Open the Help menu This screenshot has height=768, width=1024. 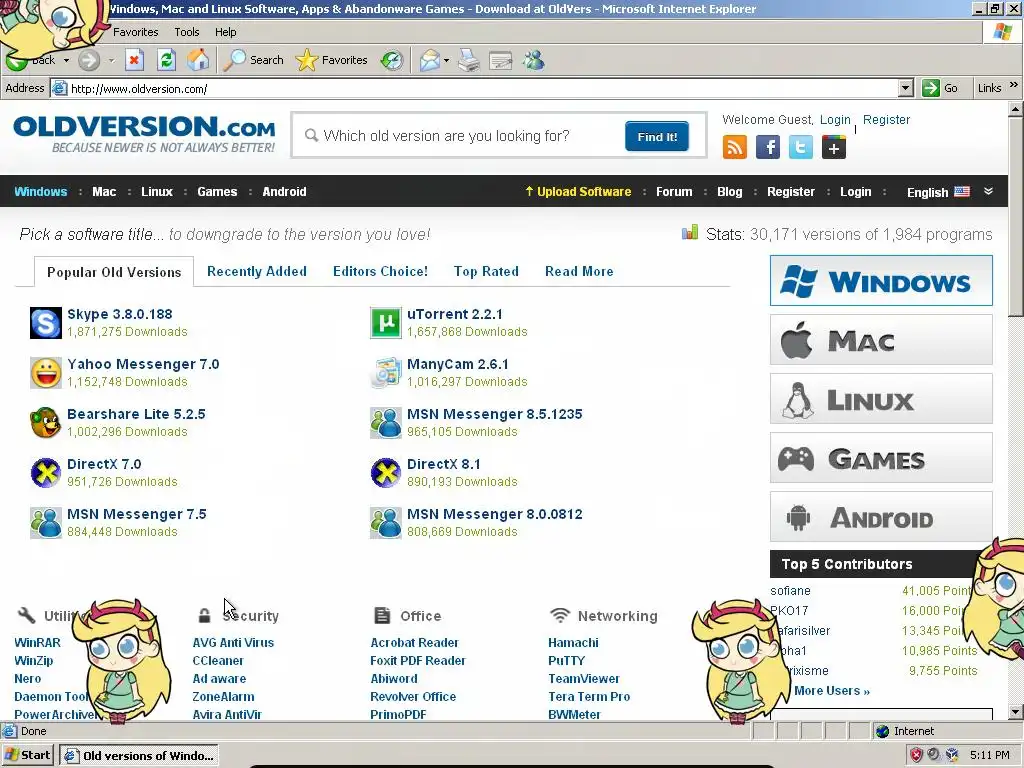(225, 32)
